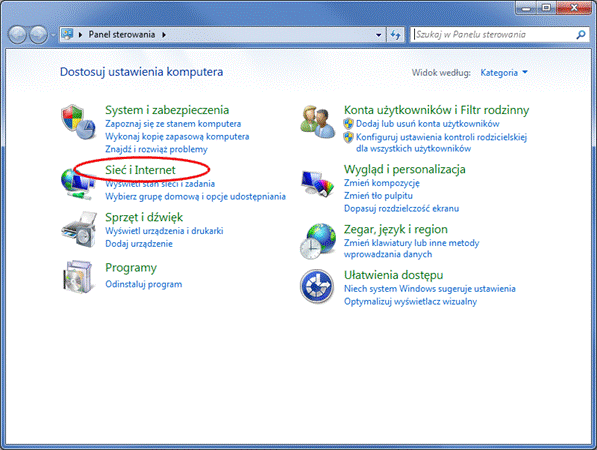Open the recent pages arrow beside Forward
Image resolution: width=597 pixels, height=450 pixels.
pos(53,35)
